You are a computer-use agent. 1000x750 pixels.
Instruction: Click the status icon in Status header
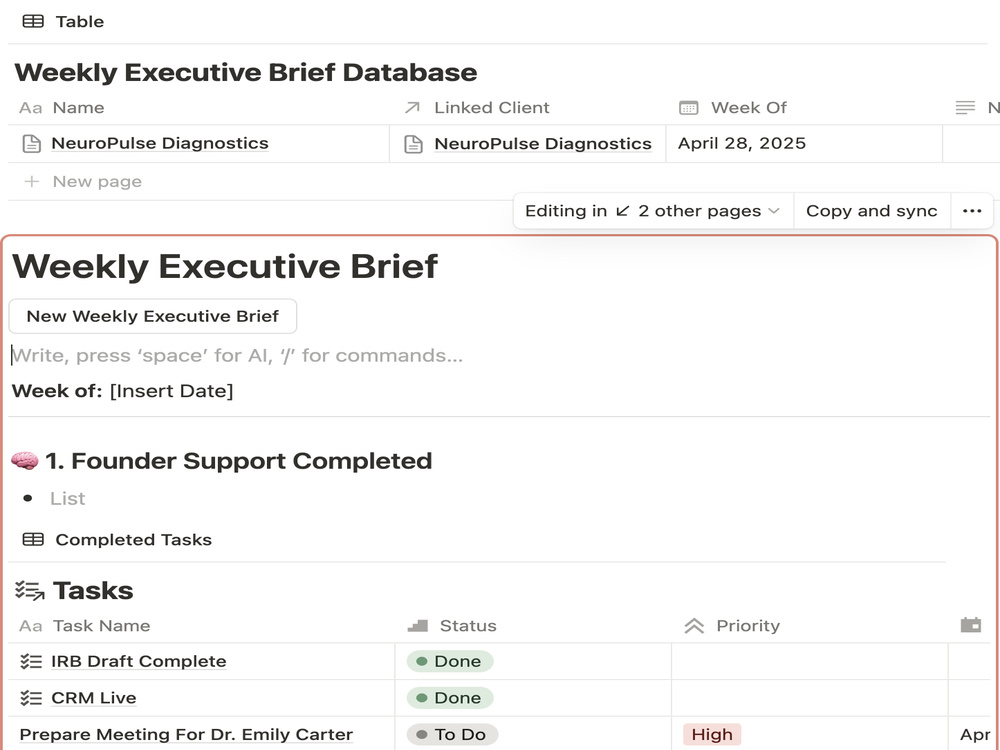(418, 626)
